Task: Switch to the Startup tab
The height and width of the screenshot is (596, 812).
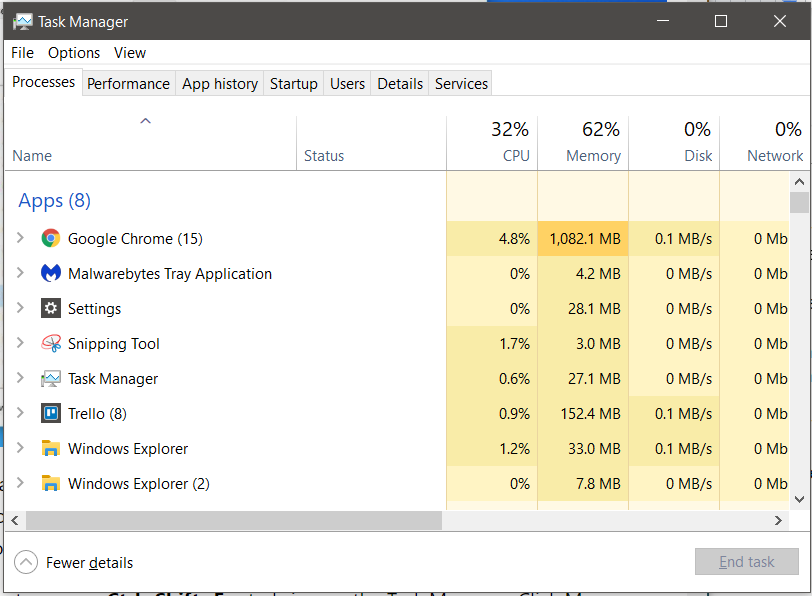Action: click(x=294, y=84)
